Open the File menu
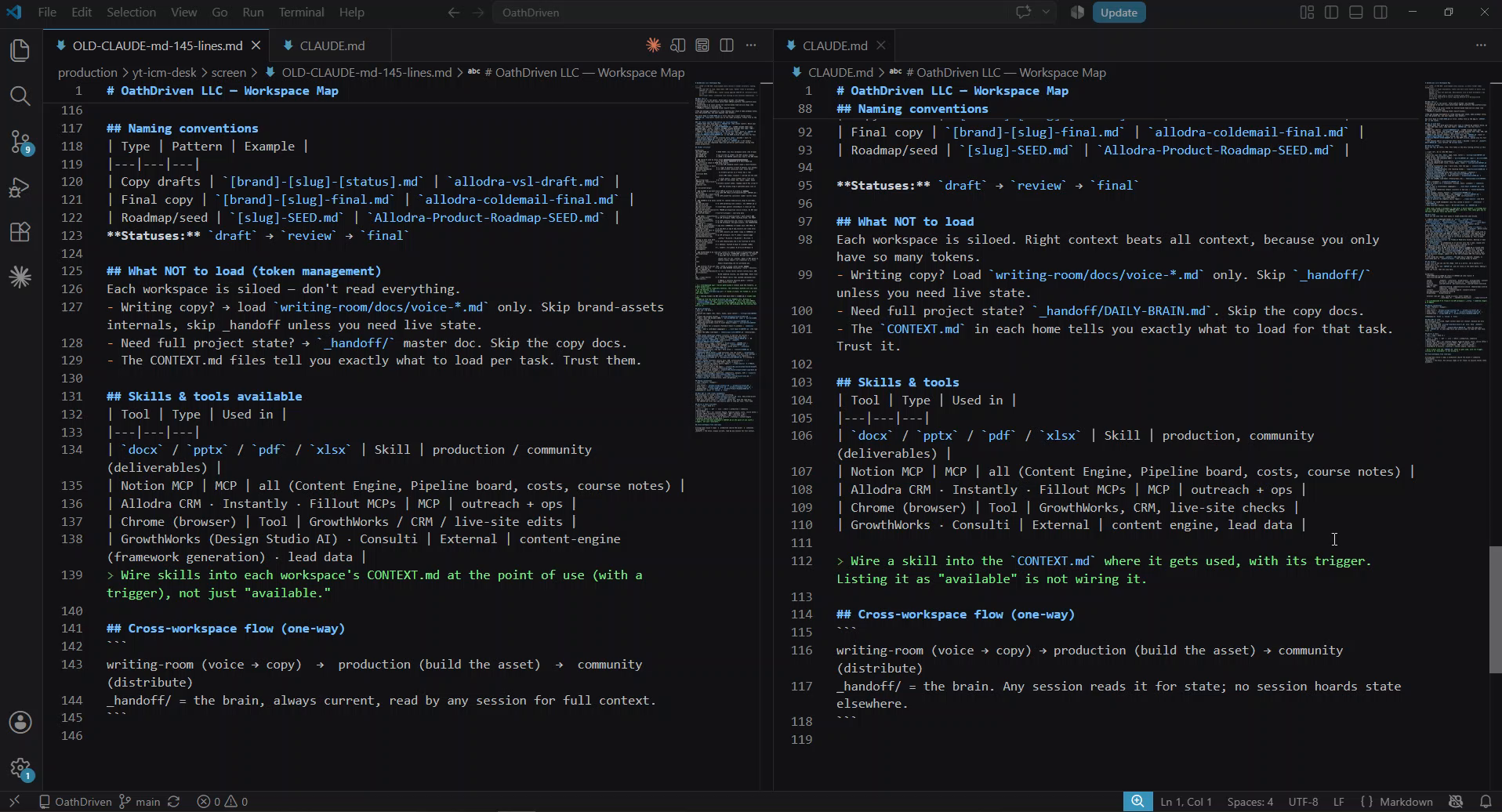This screenshot has height=812, width=1502. [x=47, y=13]
